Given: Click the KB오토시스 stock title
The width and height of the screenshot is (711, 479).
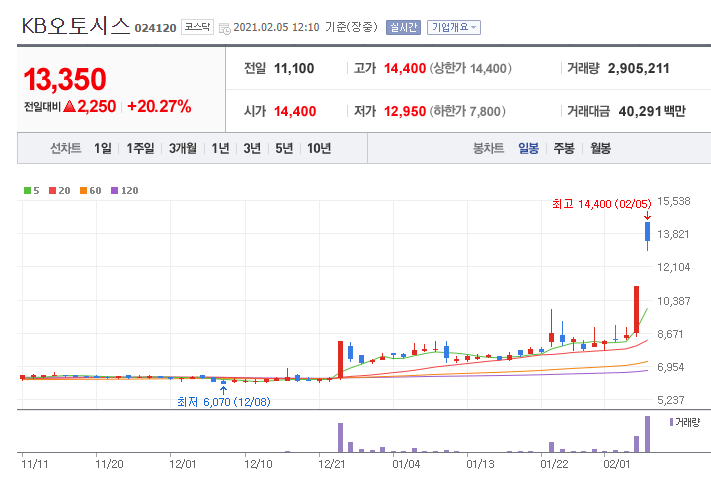Looking at the screenshot, I should coord(76,26).
